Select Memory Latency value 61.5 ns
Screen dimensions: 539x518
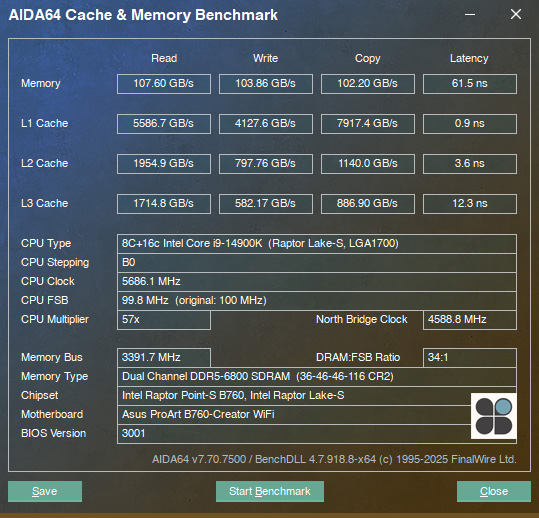[470, 84]
